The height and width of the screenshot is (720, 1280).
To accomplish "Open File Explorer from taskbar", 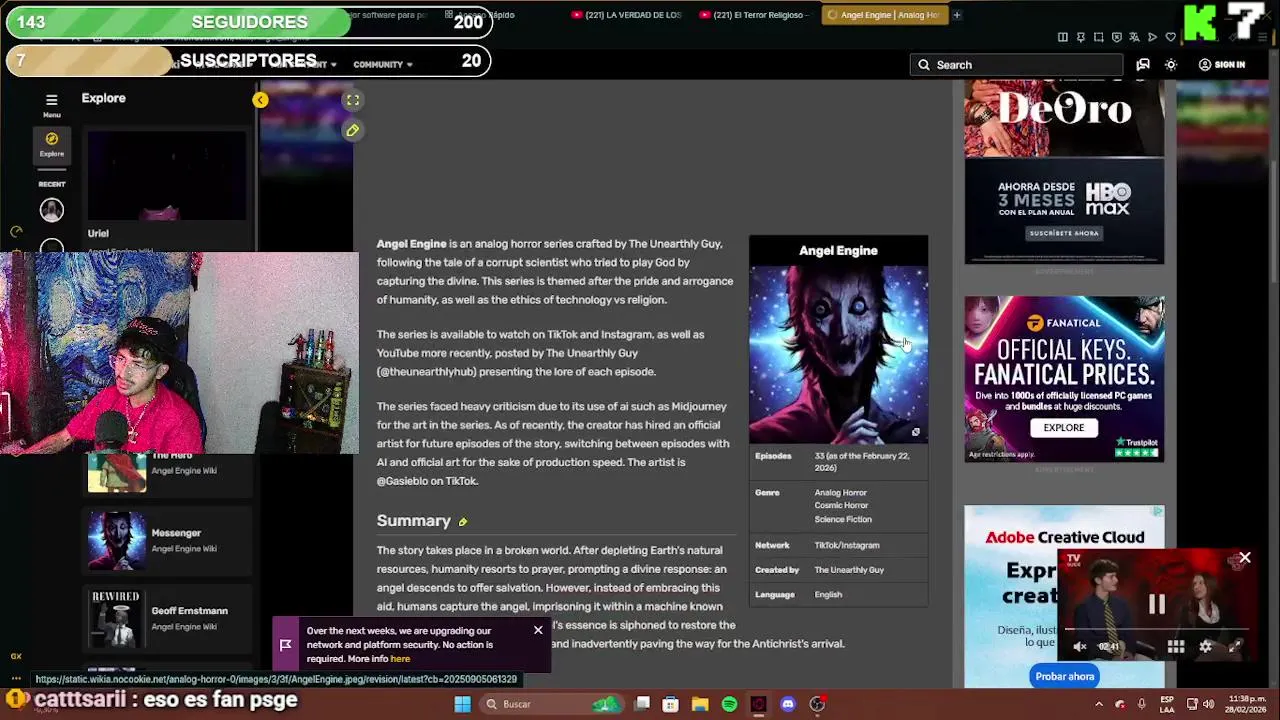I will 700,704.
